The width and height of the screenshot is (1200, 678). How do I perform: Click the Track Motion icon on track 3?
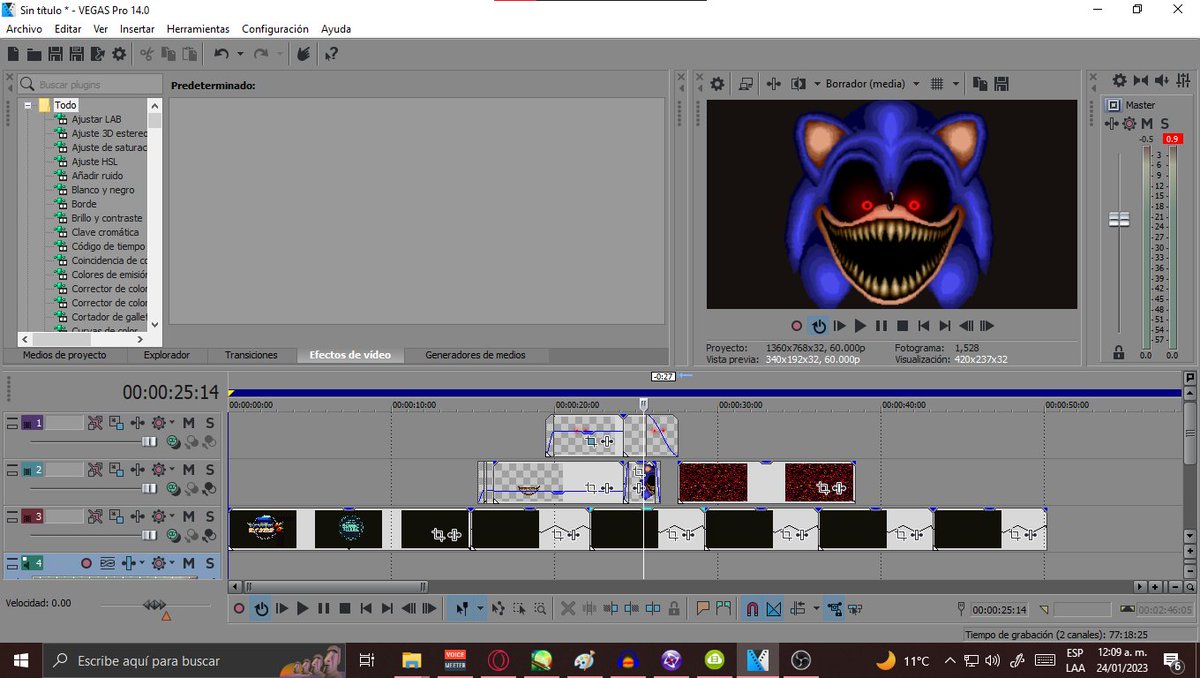coord(137,516)
